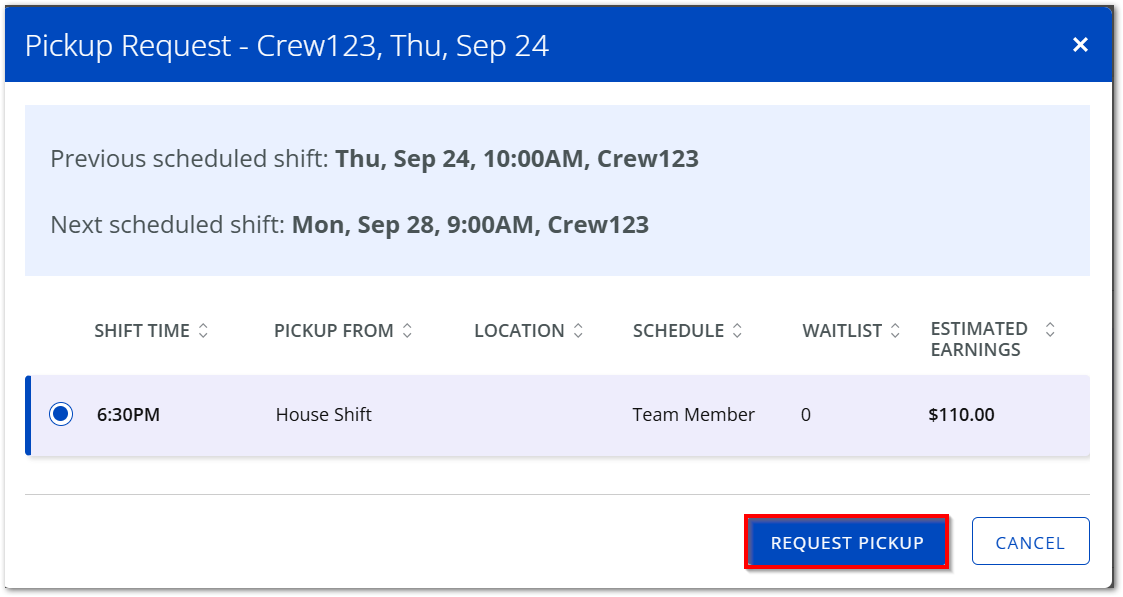The width and height of the screenshot is (1123, 597).
Task: Click the sort arrows beside PICKUP FROM
Action: click(x=408, y=330)
